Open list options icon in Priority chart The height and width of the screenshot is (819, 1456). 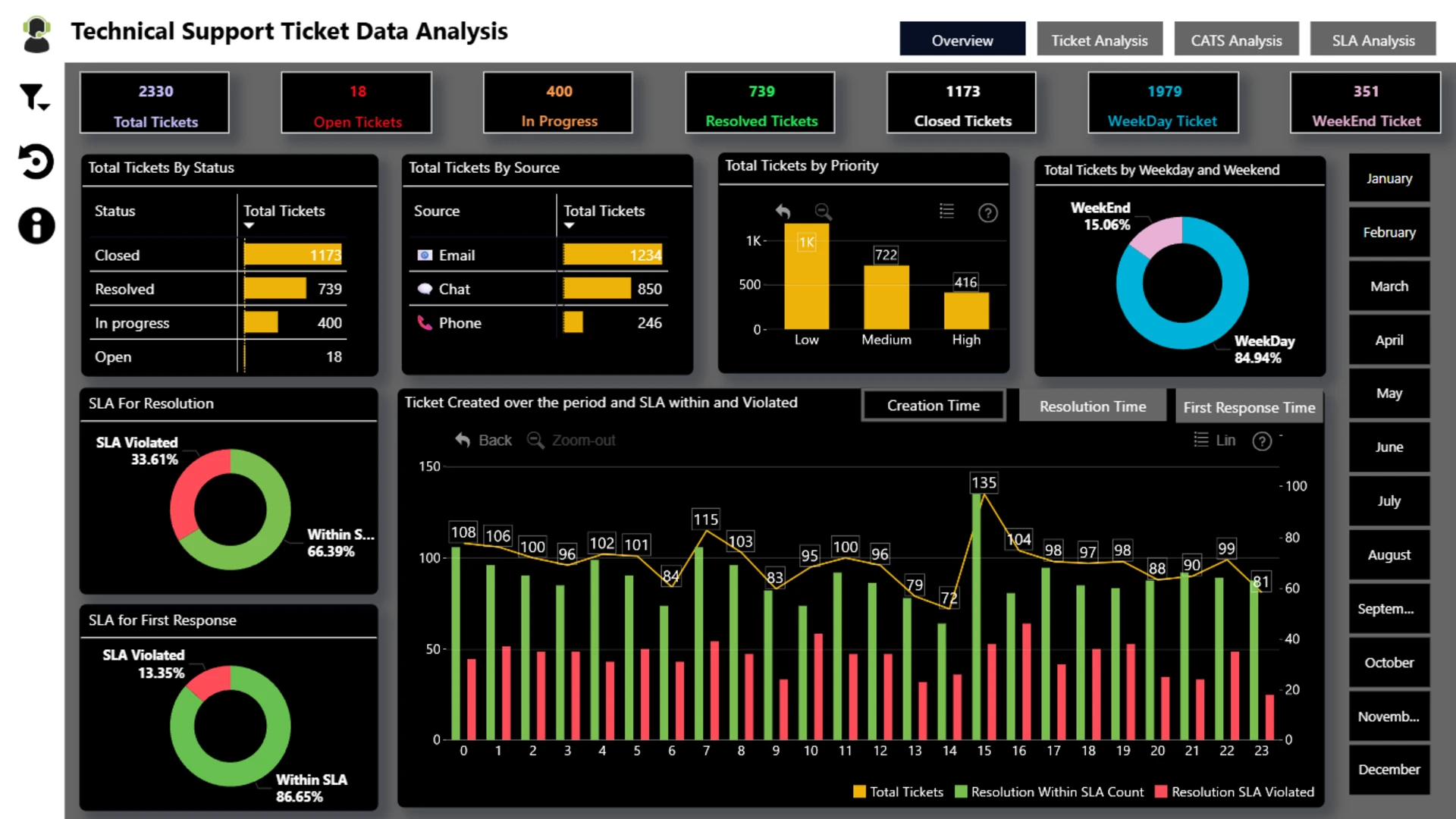point(946,212)
